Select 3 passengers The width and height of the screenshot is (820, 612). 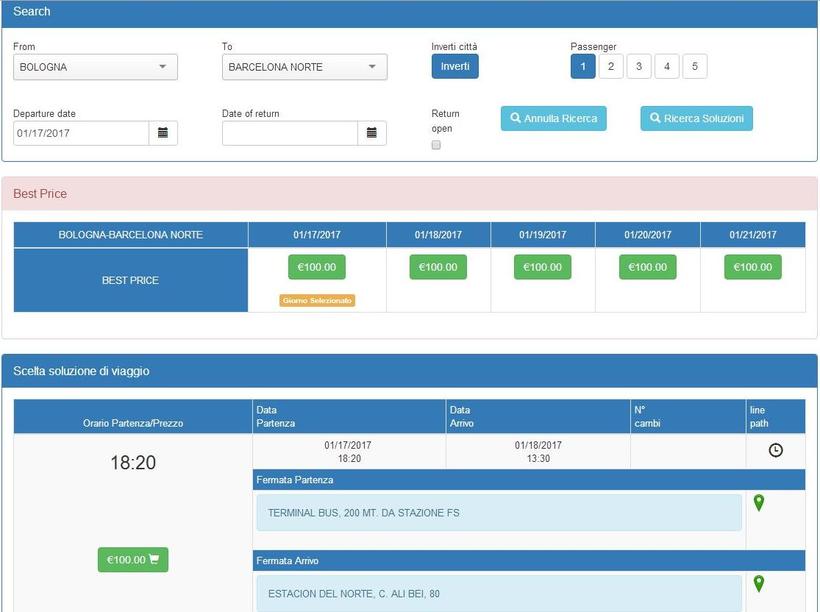(x=638, y=67)
